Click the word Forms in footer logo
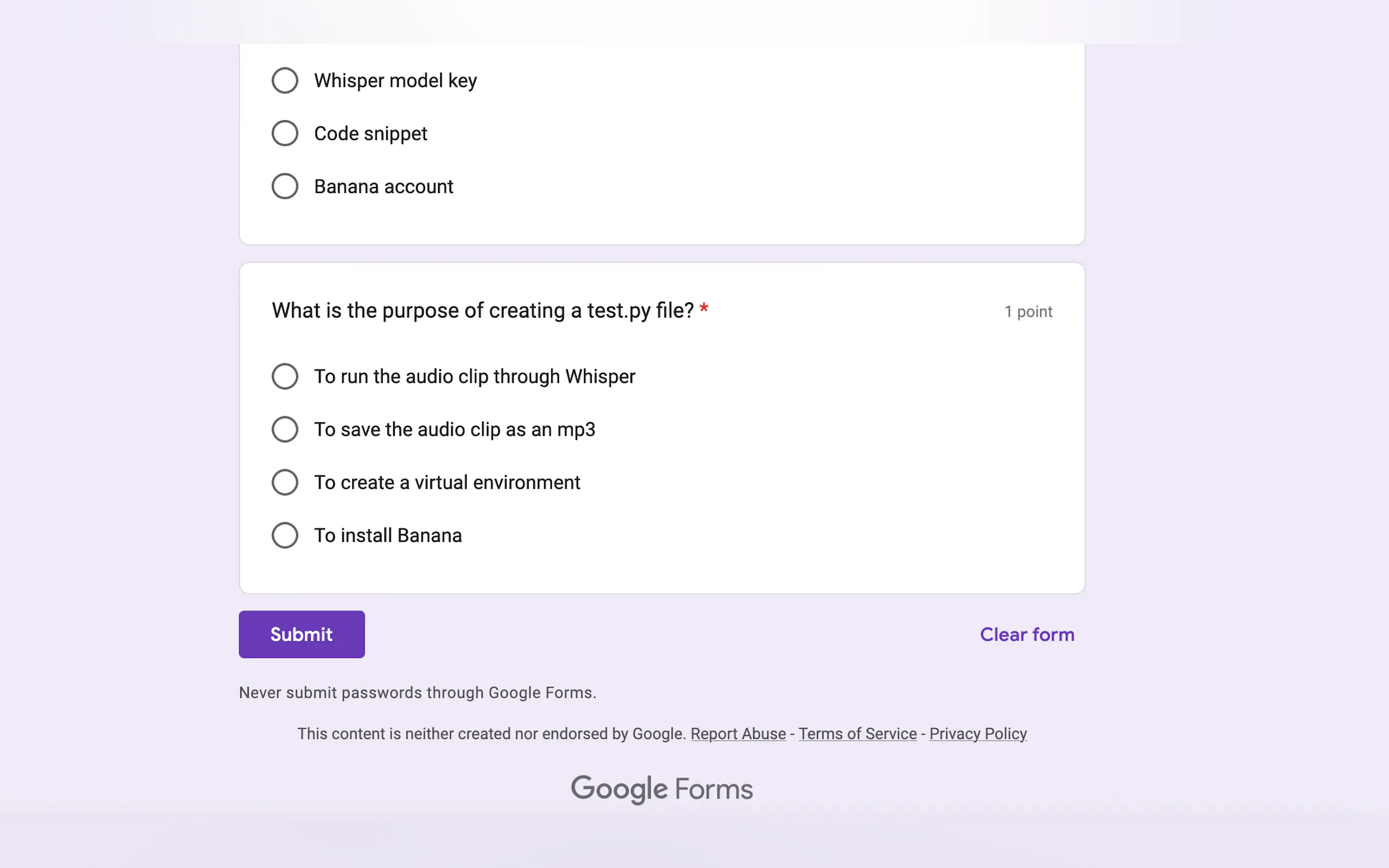 pos(714,789)
